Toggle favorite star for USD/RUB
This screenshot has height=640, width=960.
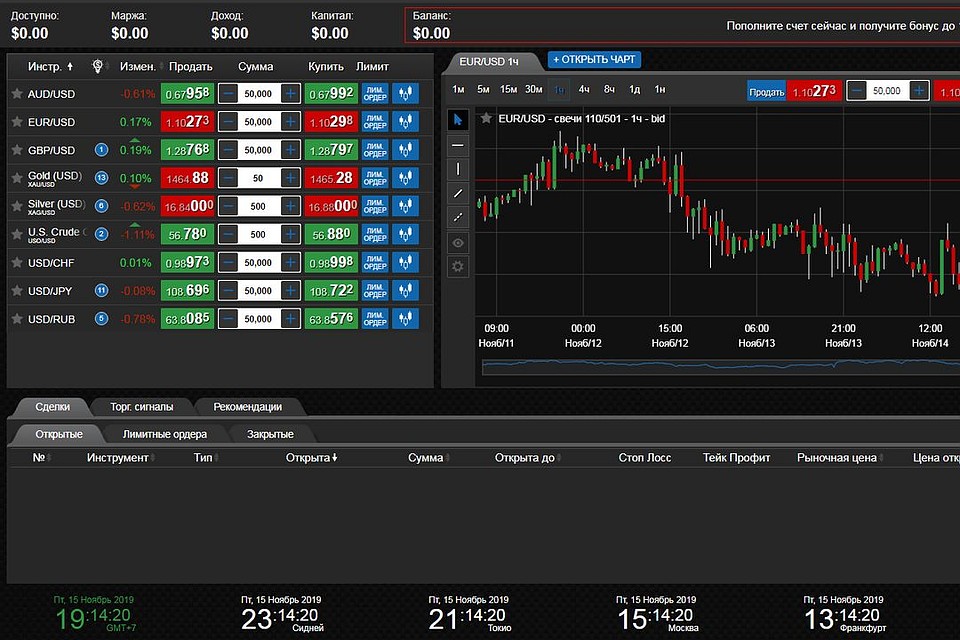tap(17, 319)
